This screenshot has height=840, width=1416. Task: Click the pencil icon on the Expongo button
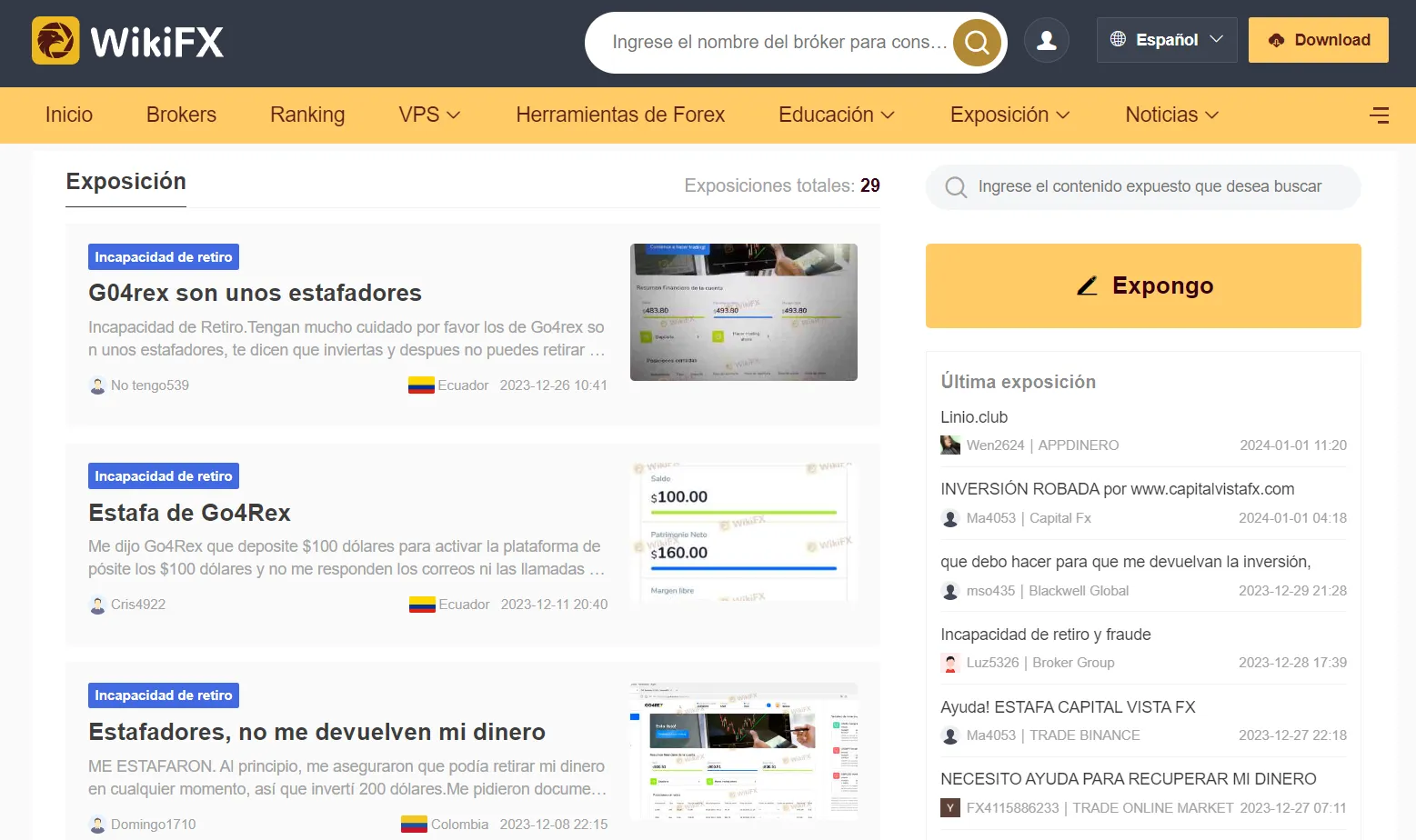(1088, 285)
